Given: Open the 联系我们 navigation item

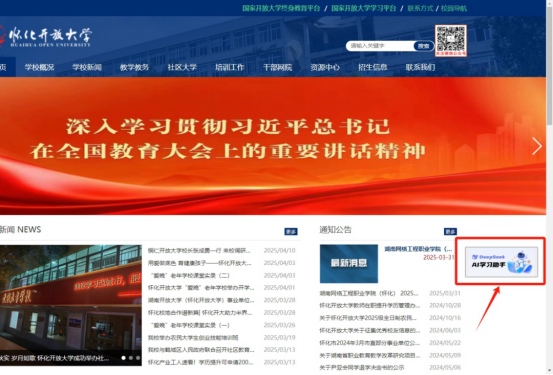Looking at the screenshot, I should (420, 67).
